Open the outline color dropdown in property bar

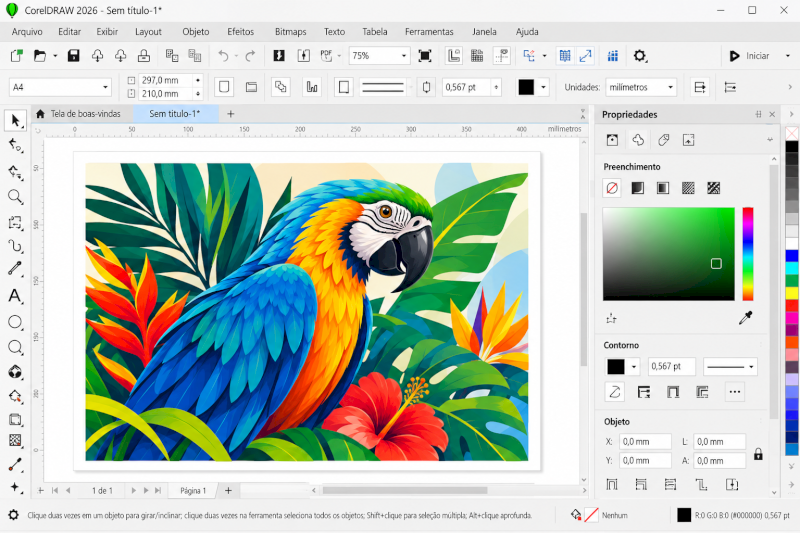point(543,87)
